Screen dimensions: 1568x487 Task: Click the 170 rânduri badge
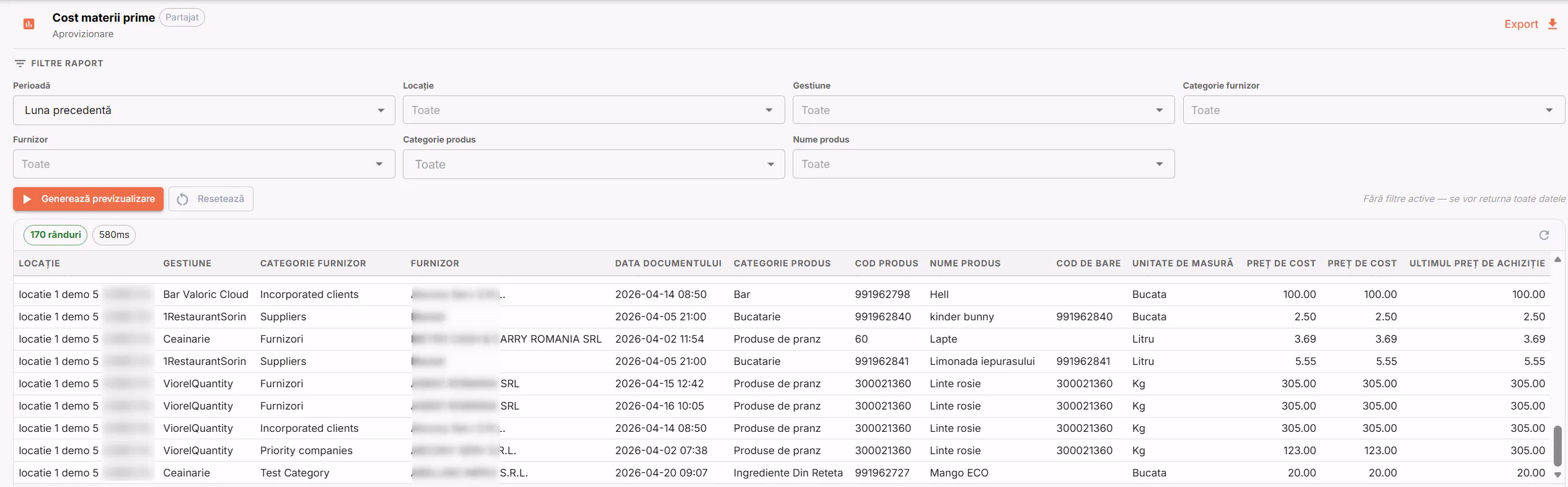[x=55, y=235]
